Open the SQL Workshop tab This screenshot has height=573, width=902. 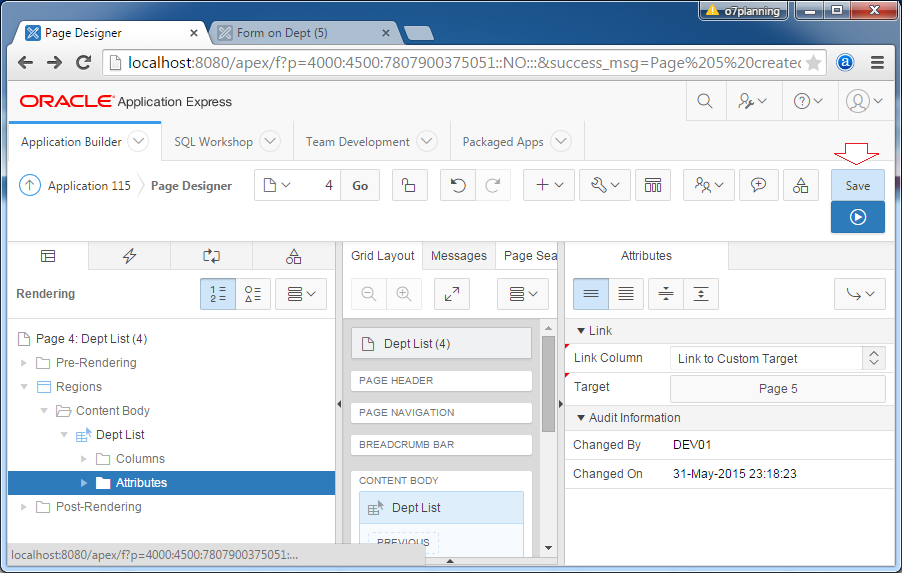pyautogui.click(x=213, y=142)
